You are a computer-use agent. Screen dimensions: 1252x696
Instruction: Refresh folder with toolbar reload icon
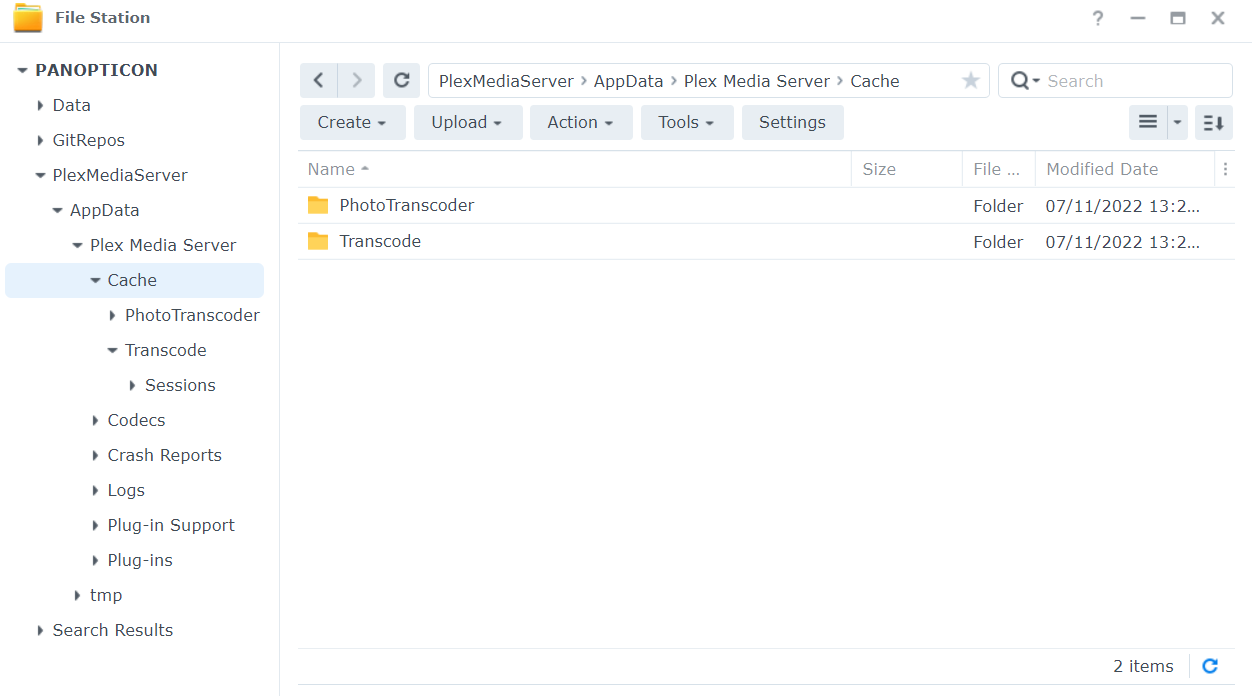pyautogui.click(x=401, y=81)
